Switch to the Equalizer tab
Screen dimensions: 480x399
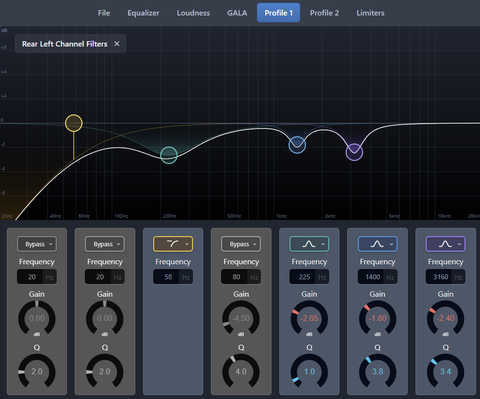tap(143, 13)
